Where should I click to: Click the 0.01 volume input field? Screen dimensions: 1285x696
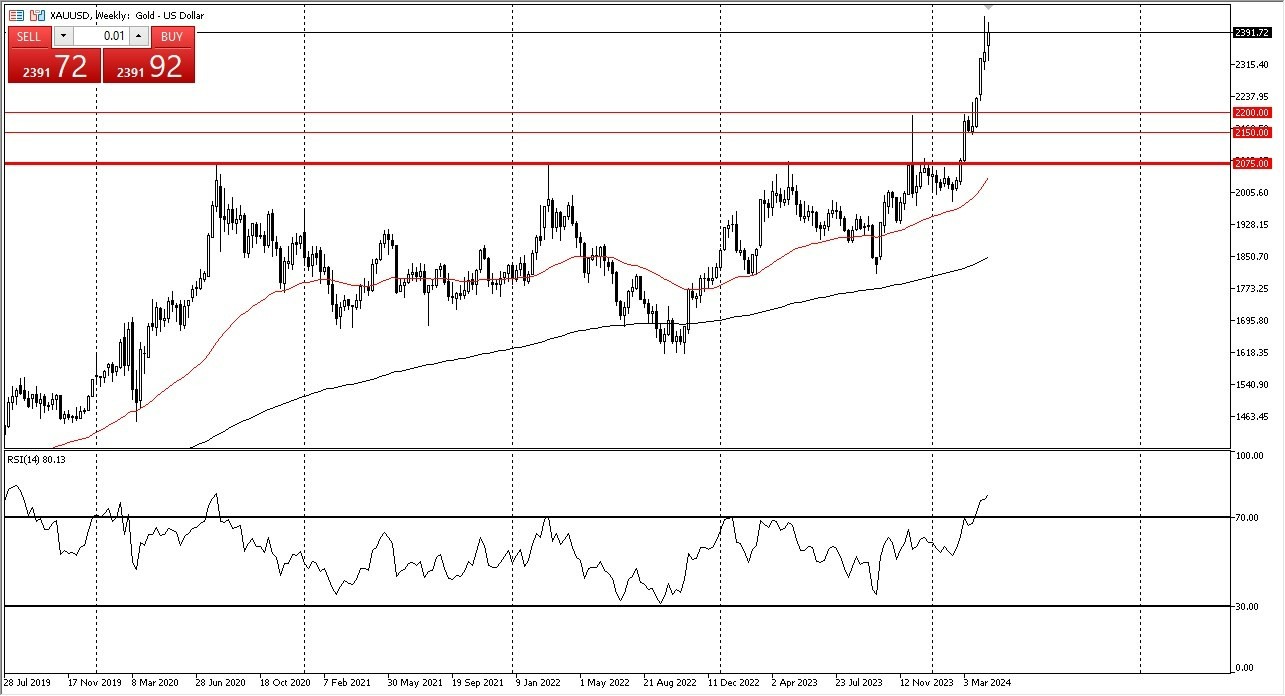(x=101, y=36)
